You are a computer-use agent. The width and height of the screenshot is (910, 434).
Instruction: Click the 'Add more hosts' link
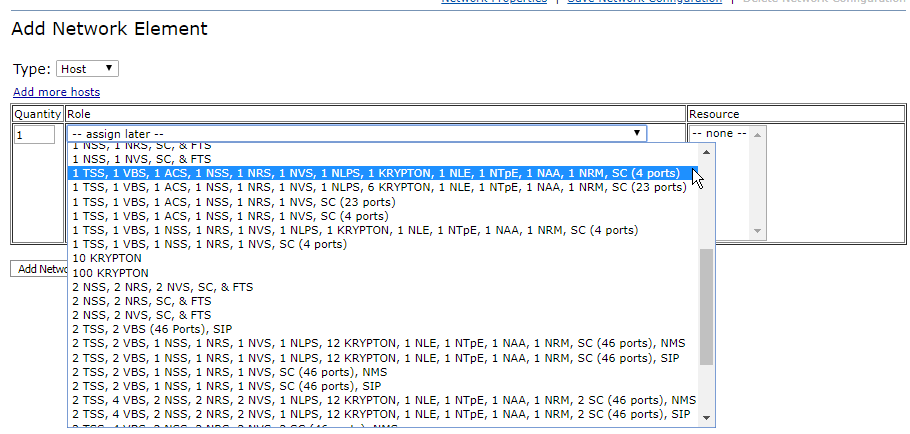point(56,92)
